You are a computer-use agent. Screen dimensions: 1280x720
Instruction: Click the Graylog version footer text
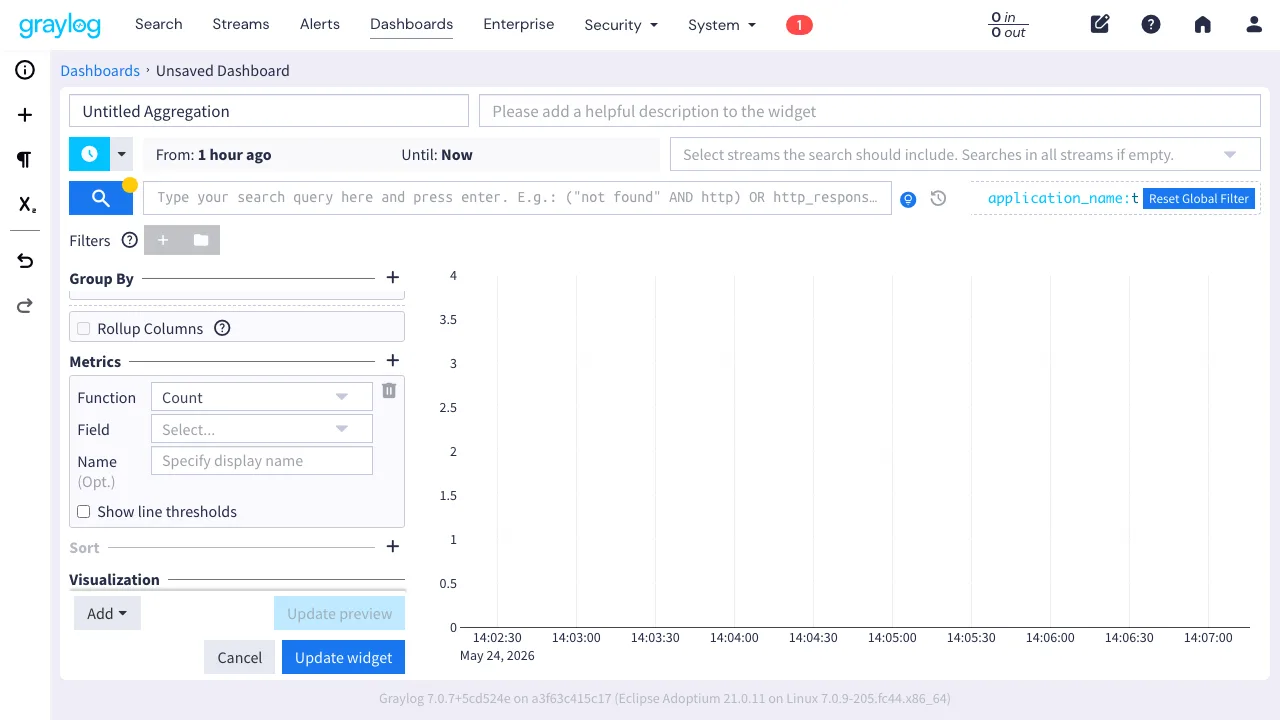click(665, 699)
